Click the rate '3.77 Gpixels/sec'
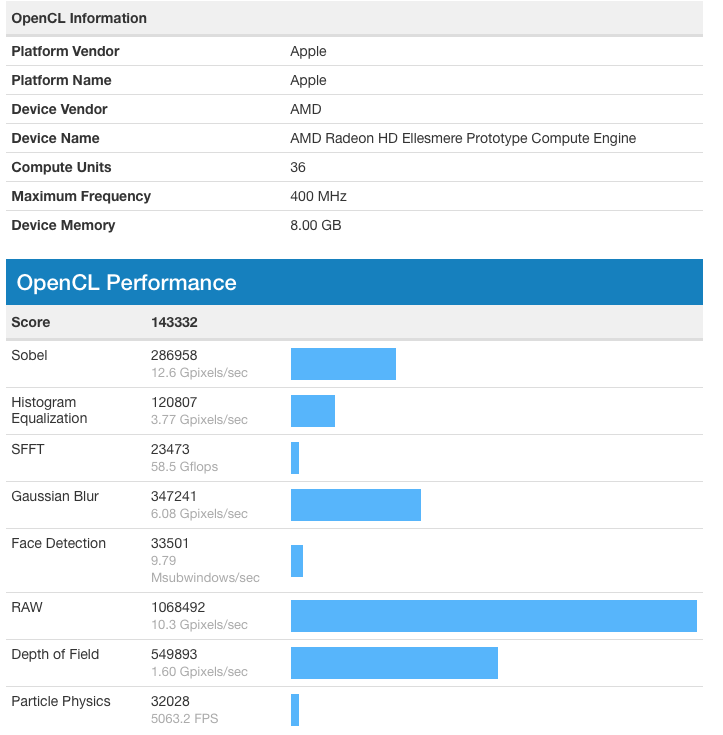This screenshot has height=735, width=723. pyautogui.click(x=199, y=420)
